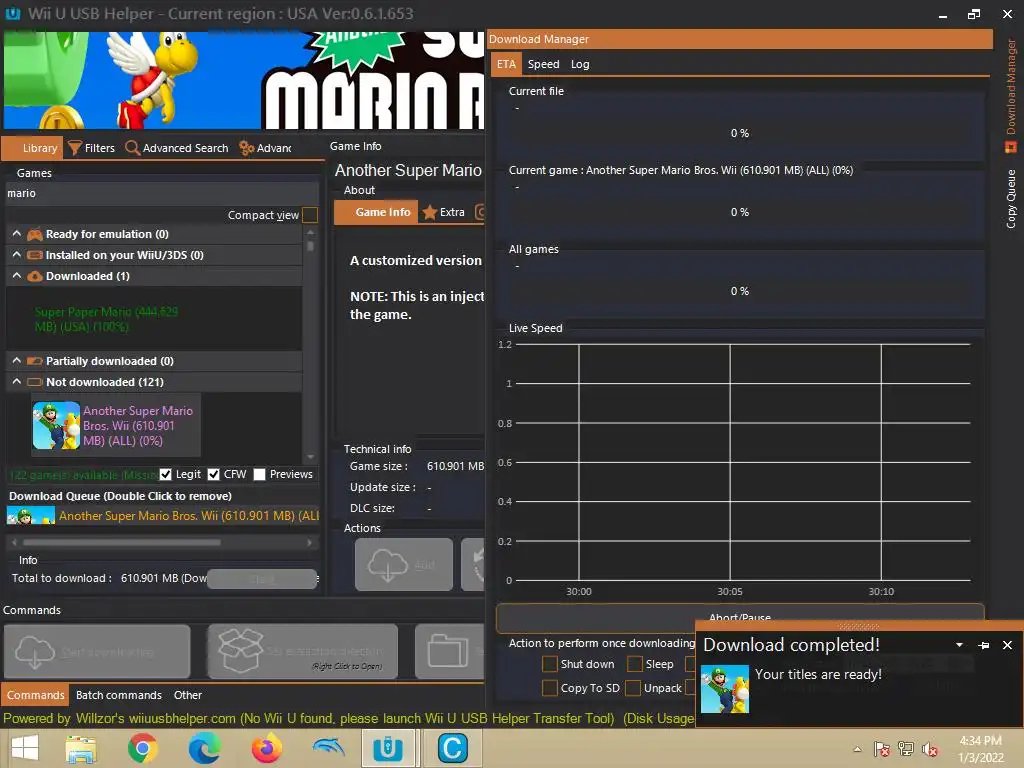Show hidden system tray icons
1024x768 pixels.
[857, 749]
